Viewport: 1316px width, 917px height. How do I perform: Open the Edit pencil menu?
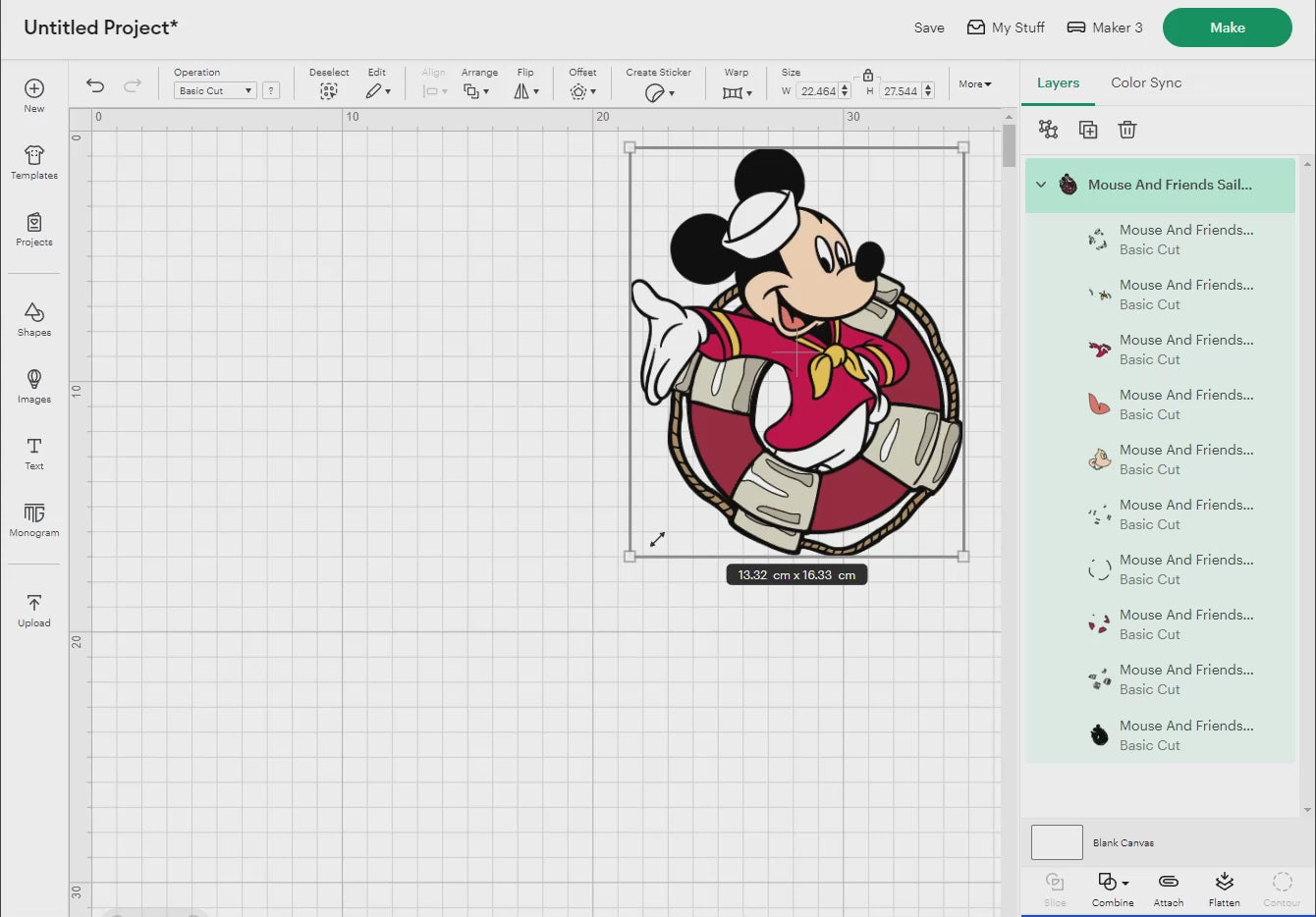[x=378, y=91]
